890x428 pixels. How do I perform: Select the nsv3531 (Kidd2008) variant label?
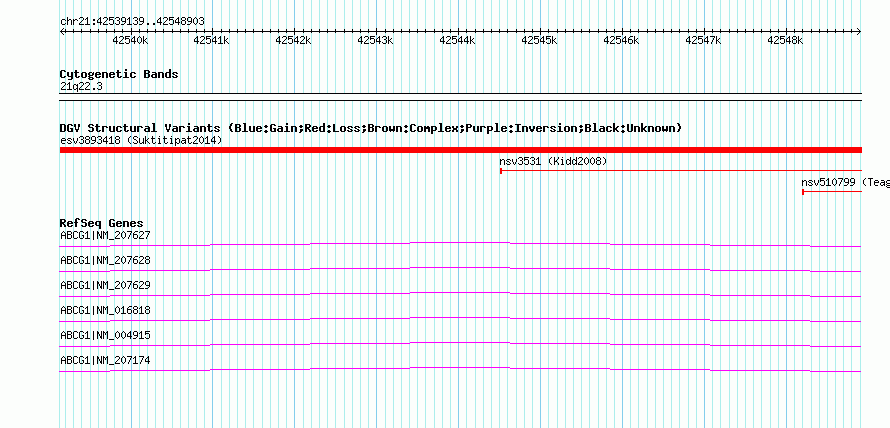553,162
